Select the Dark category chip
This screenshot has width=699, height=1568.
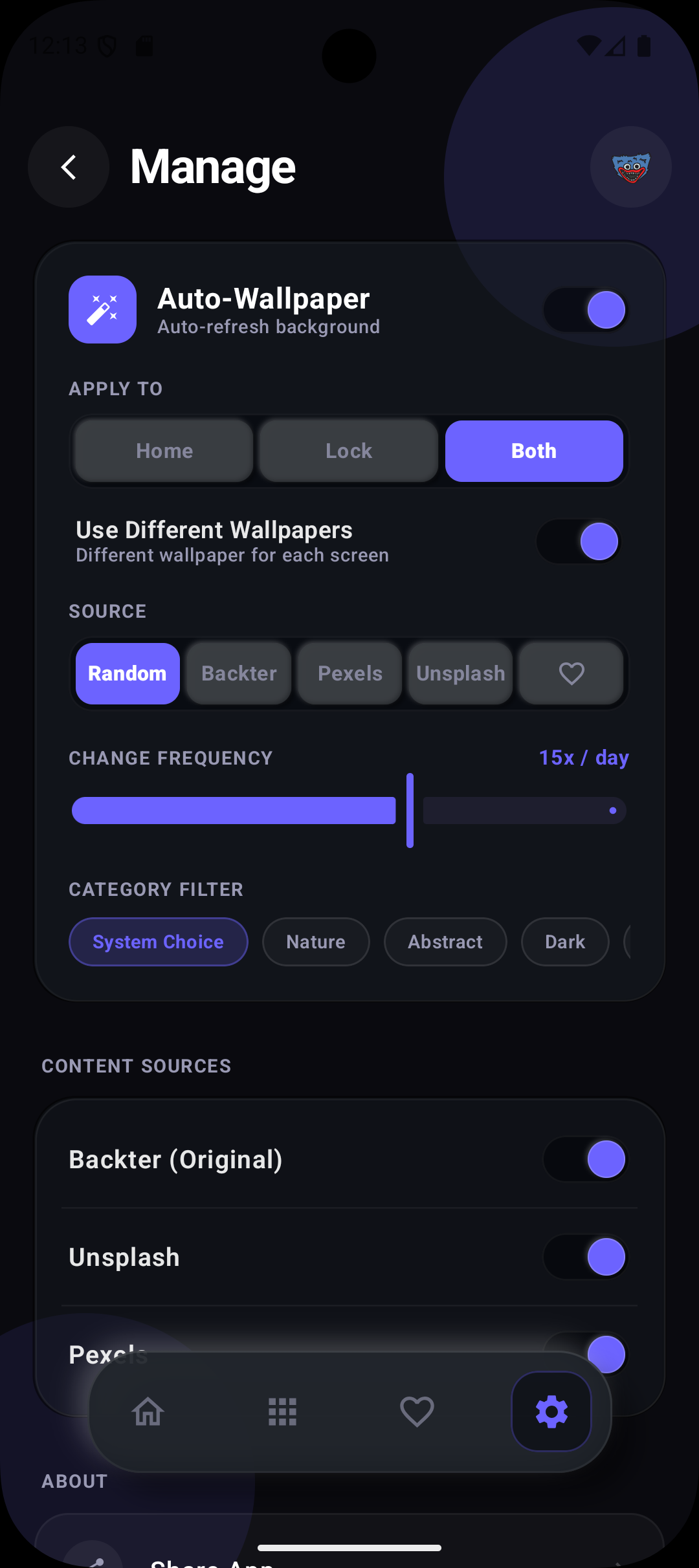(565, 942)
